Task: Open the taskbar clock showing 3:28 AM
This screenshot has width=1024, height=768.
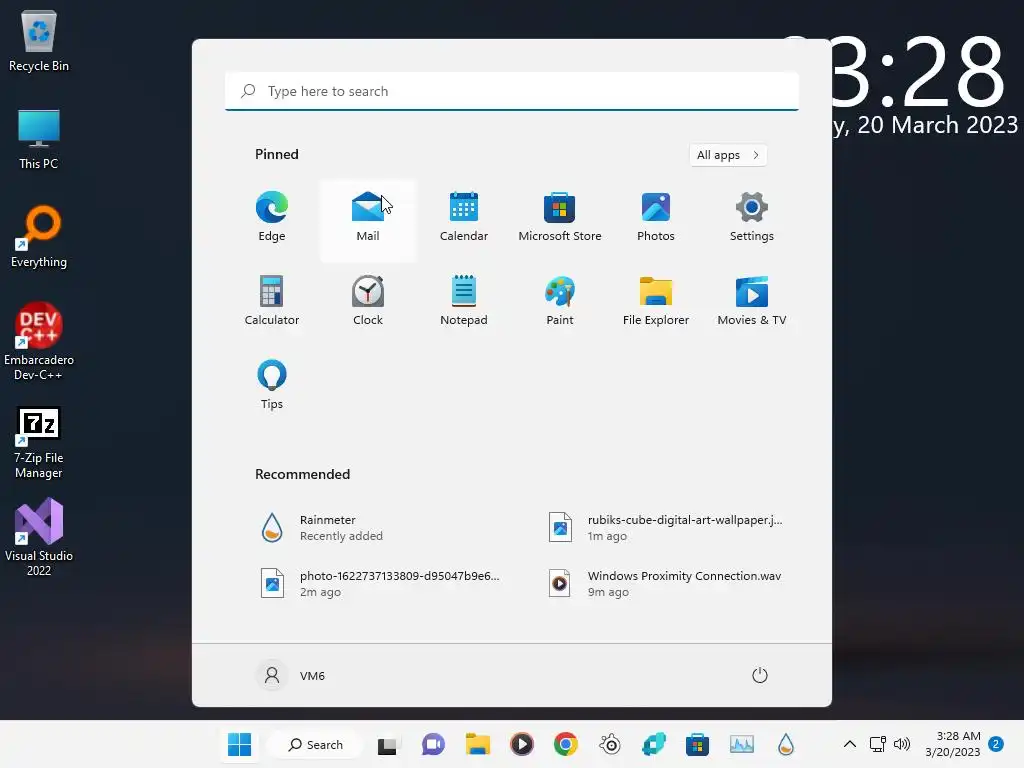Action: tap(953, 744)
